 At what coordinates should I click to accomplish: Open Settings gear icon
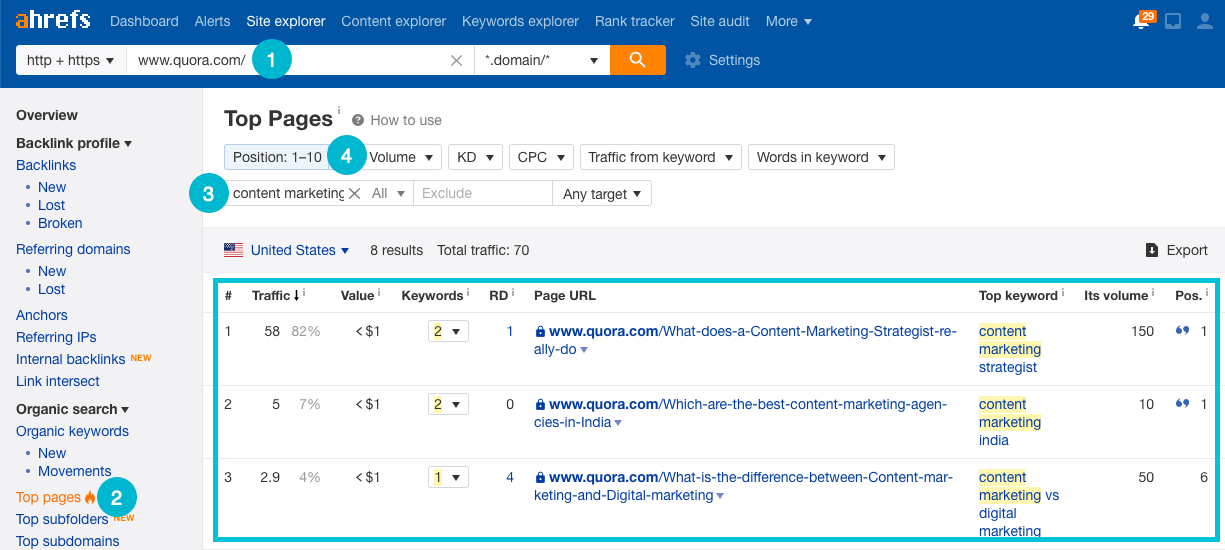693,60
